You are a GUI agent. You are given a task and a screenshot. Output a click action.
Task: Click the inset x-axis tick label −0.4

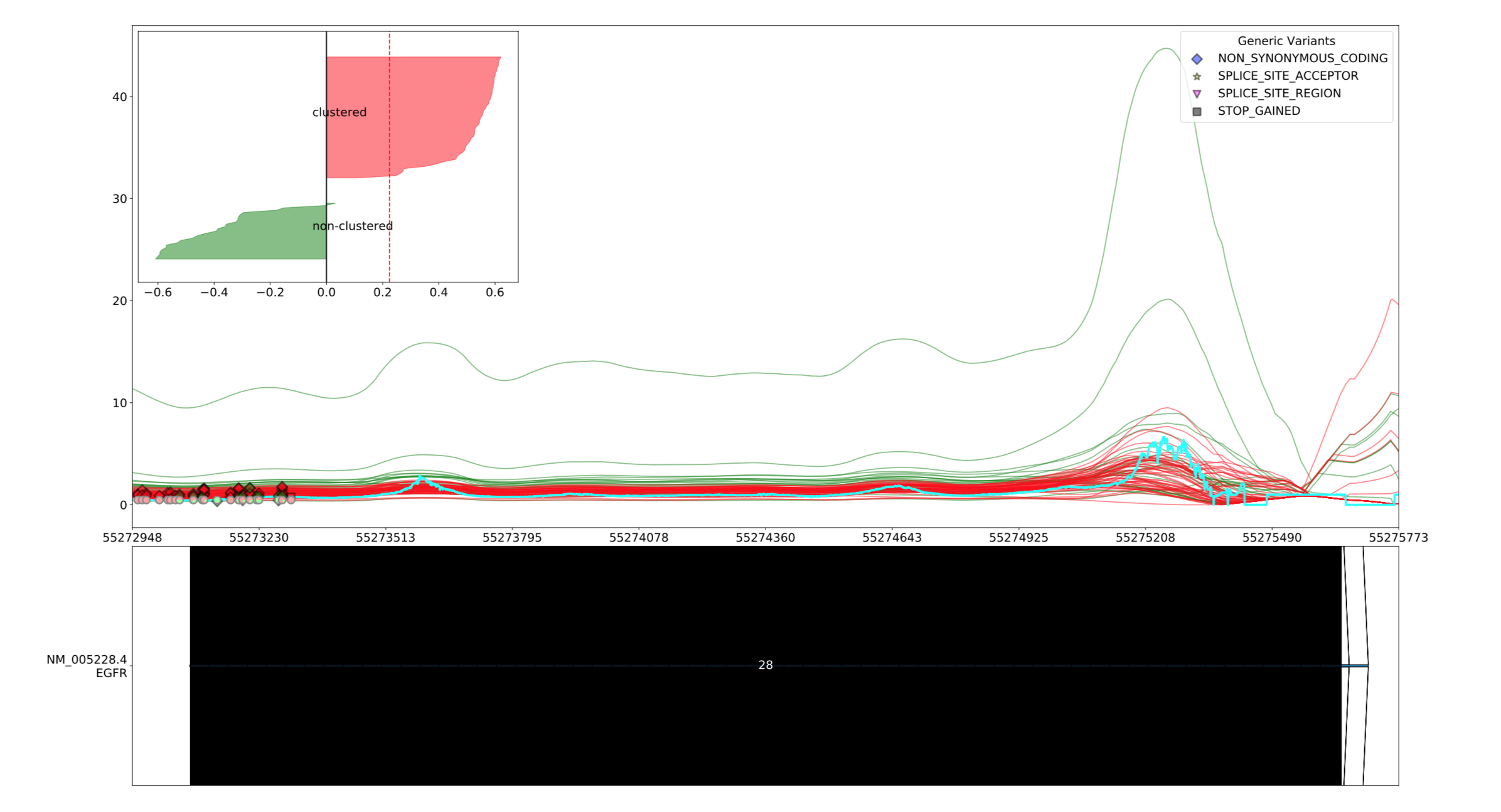(214, 292)
